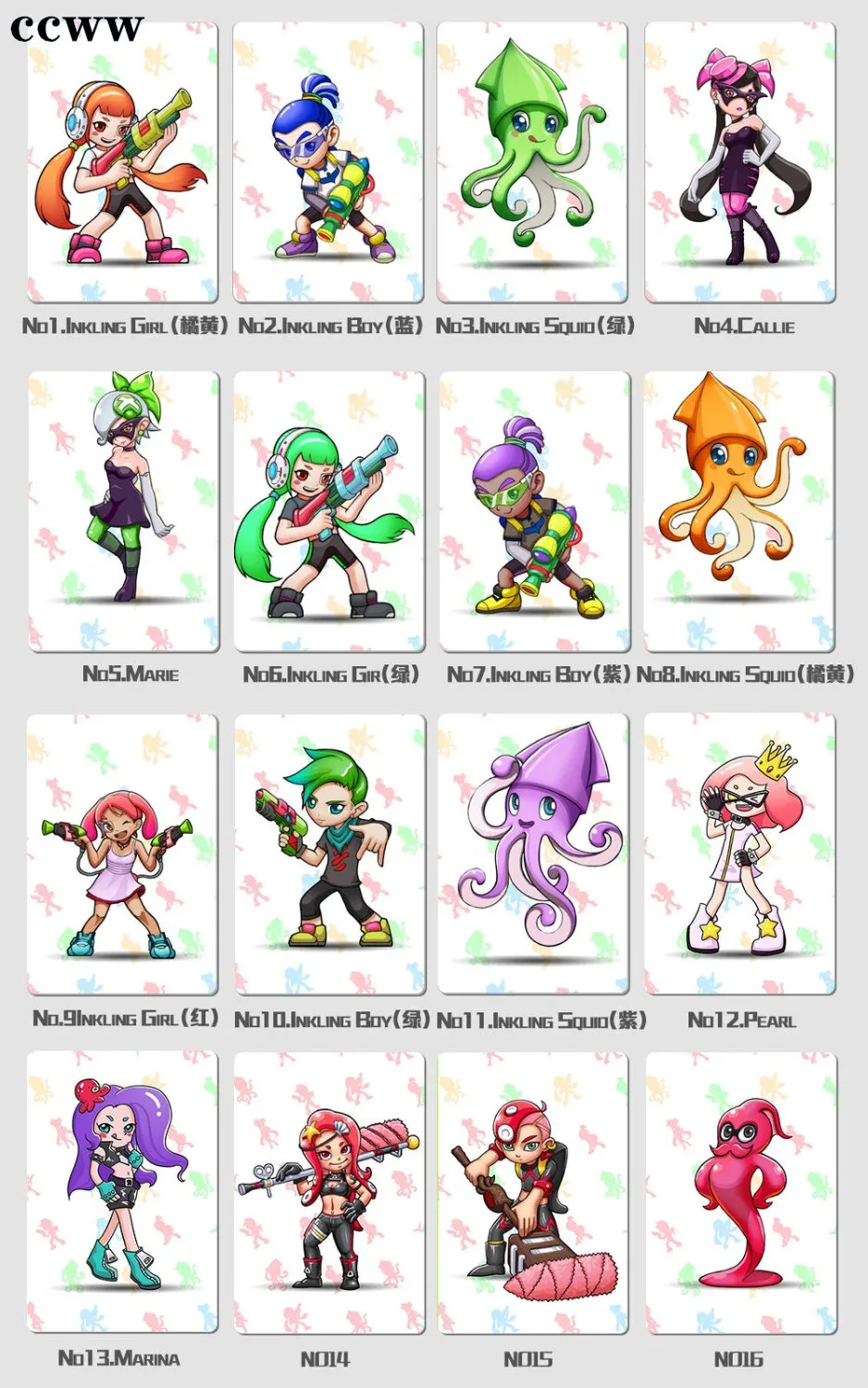
Task: Click the No6 green Inkling Girl card
Action: coord(329,512)
